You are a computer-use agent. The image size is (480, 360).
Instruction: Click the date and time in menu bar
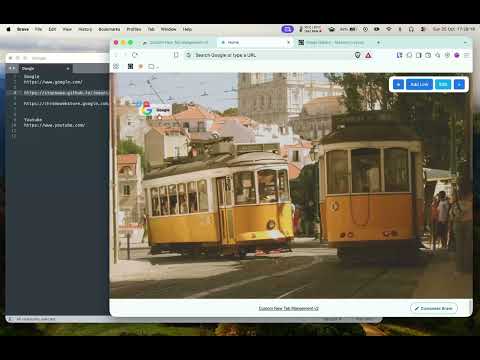coord(454,29)
